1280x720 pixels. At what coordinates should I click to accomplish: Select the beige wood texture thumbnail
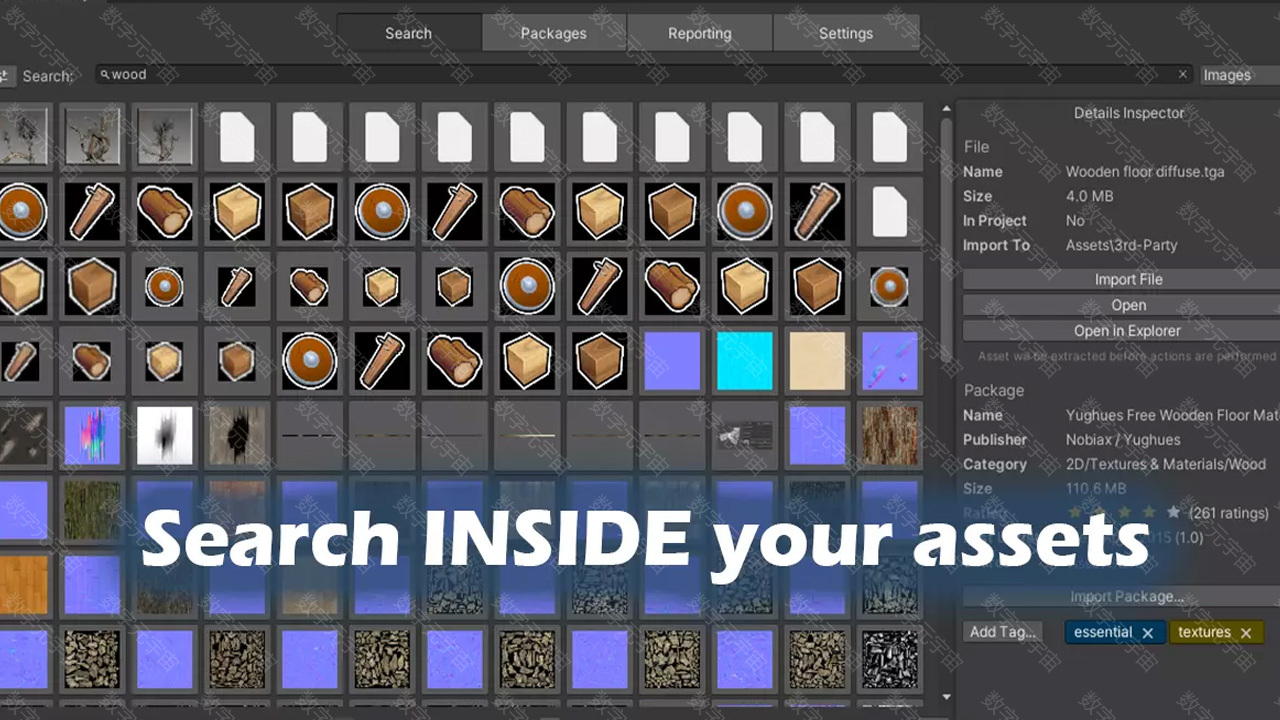817,361
